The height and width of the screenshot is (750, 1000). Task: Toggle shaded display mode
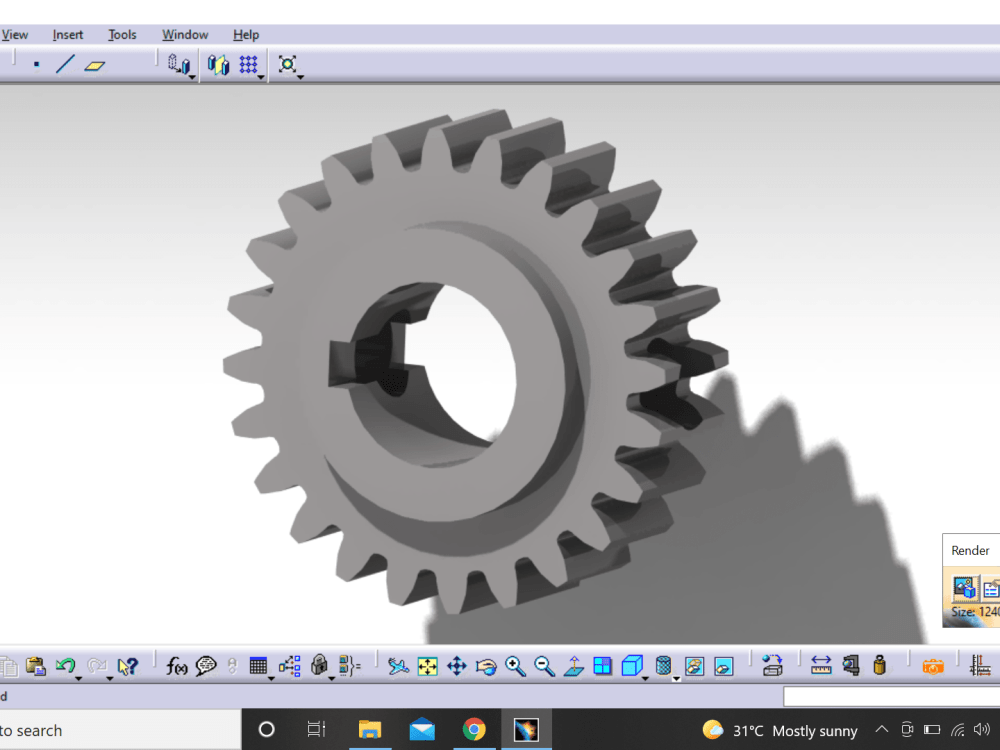tap(632, 665)
